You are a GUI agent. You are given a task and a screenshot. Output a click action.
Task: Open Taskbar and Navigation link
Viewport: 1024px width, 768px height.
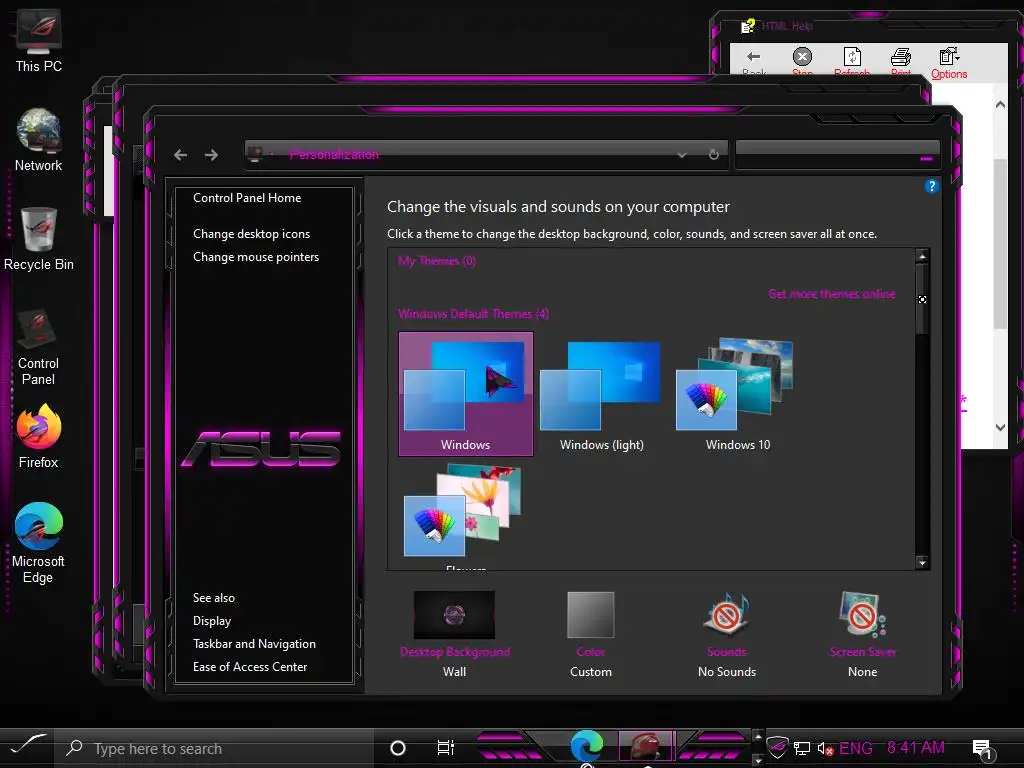(254, 643)
